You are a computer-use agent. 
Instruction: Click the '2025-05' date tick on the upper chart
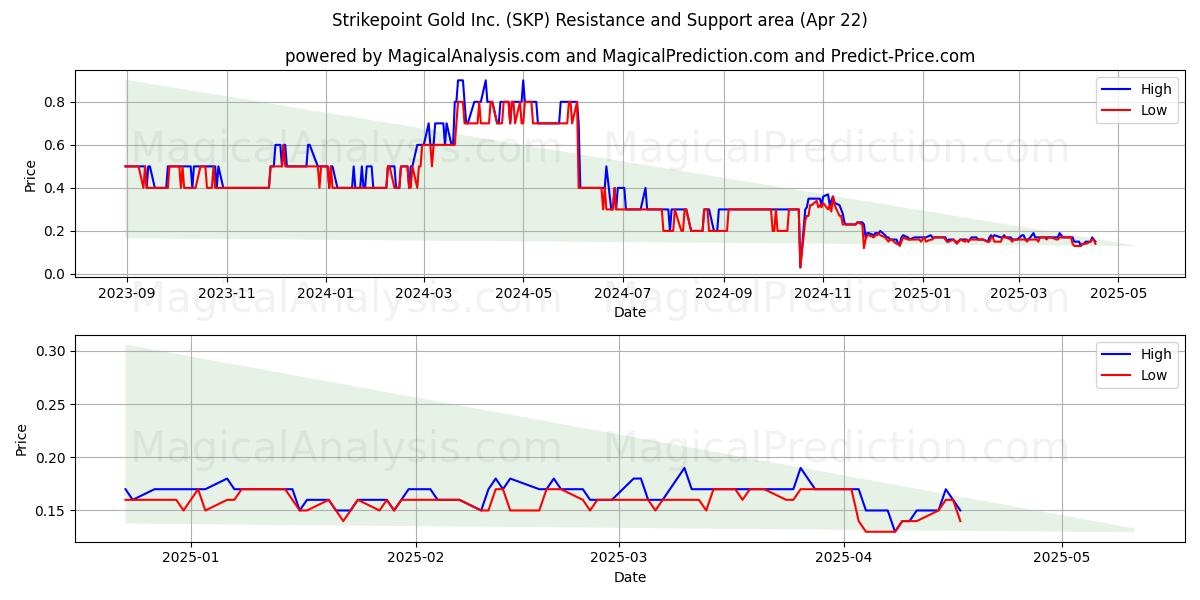(1118, 295)
